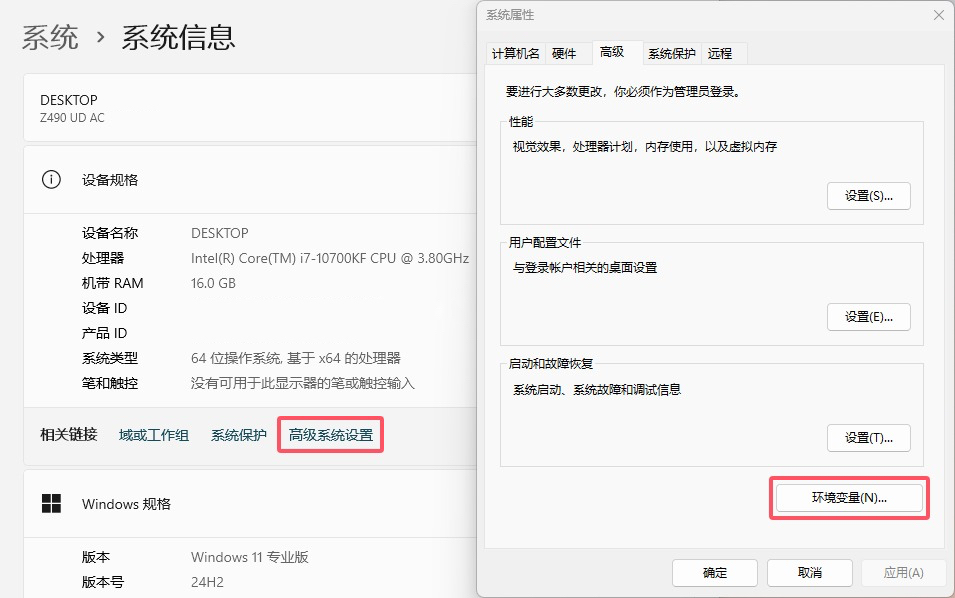Image resolution: width=955 pixels, height=598 pixels.
Task: Open 性能 settings with 设置(S) button
Action: pos(868,196)
